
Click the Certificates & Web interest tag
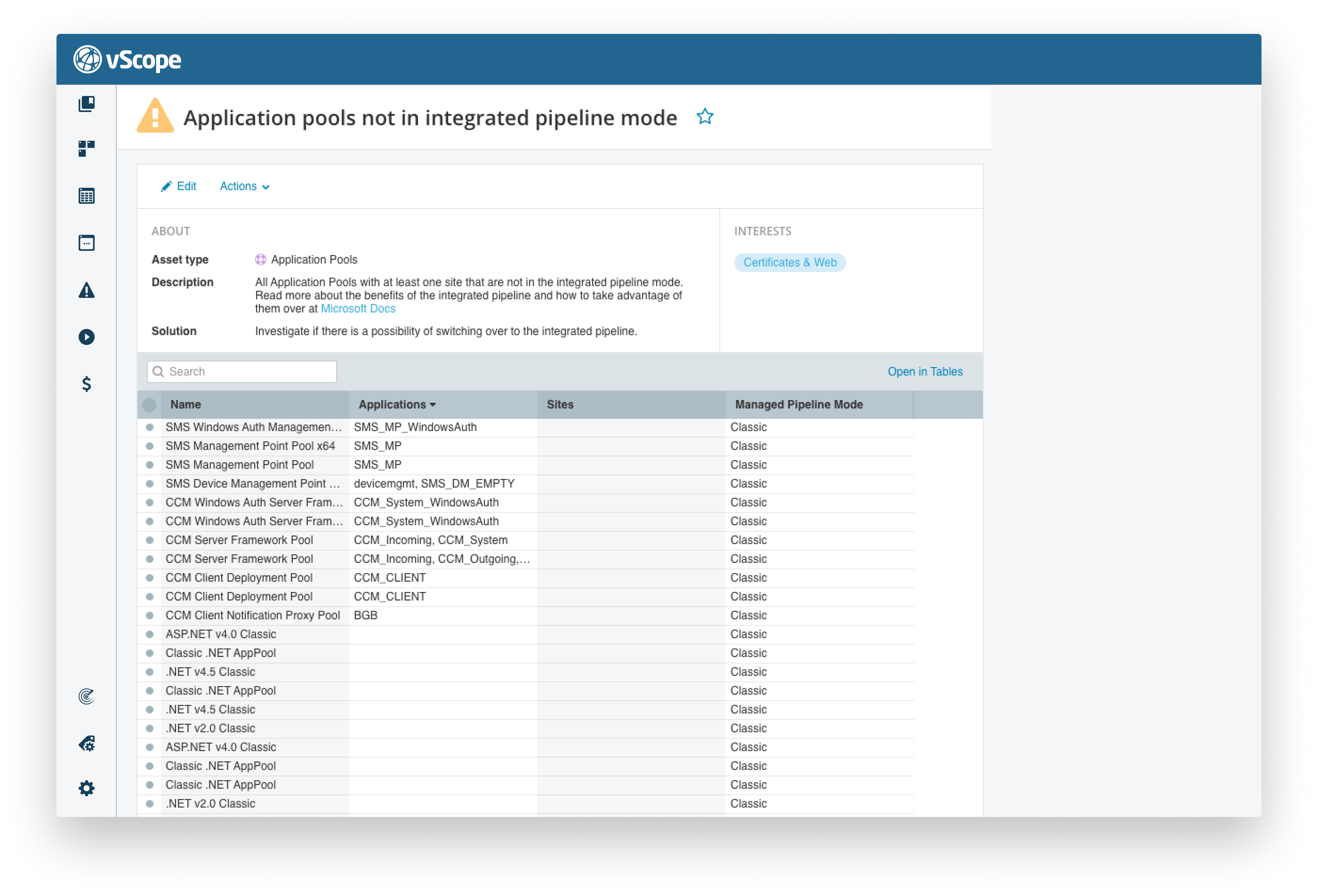(789, 262)
